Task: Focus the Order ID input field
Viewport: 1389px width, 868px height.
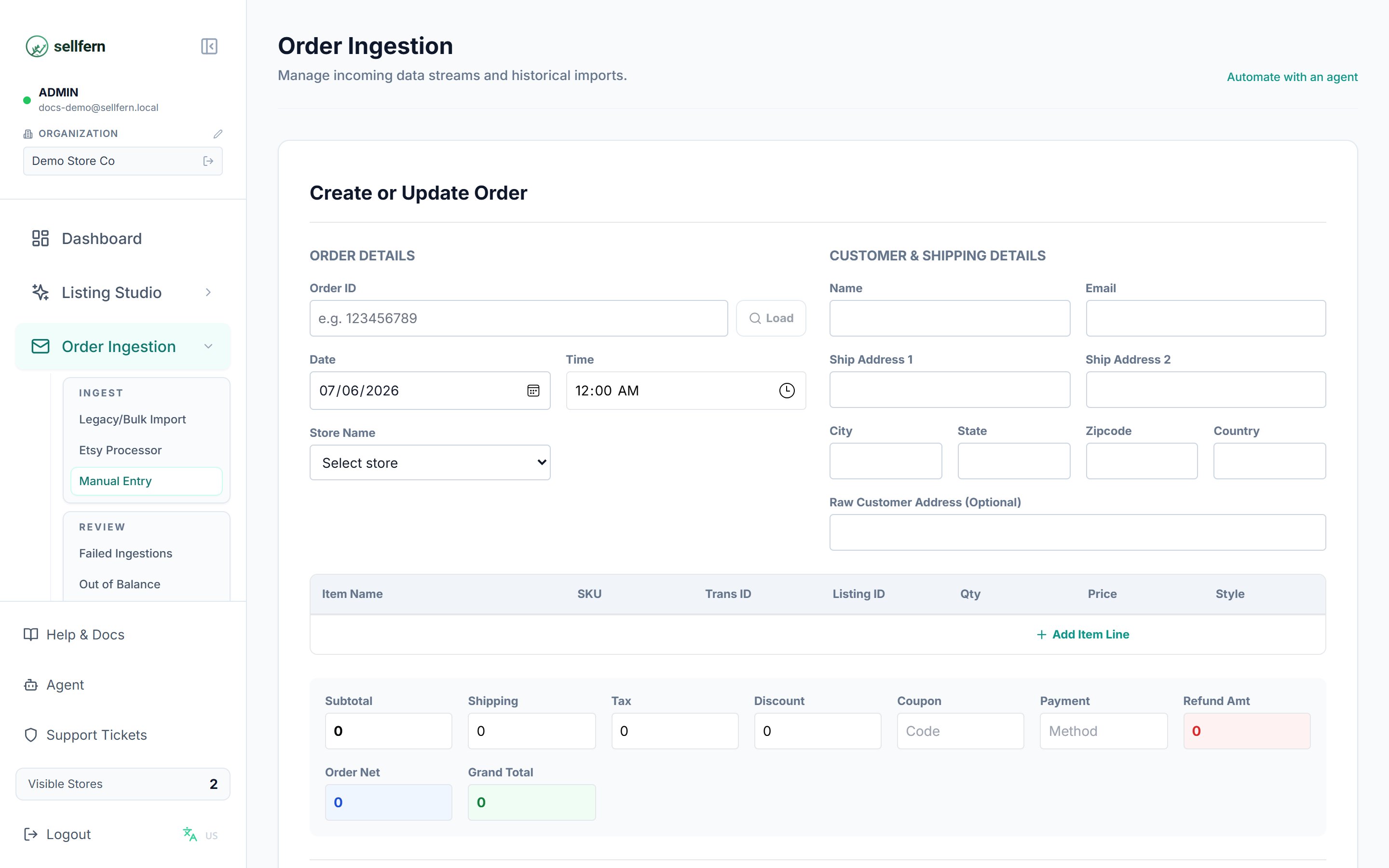Action: [x=519, y=318]
